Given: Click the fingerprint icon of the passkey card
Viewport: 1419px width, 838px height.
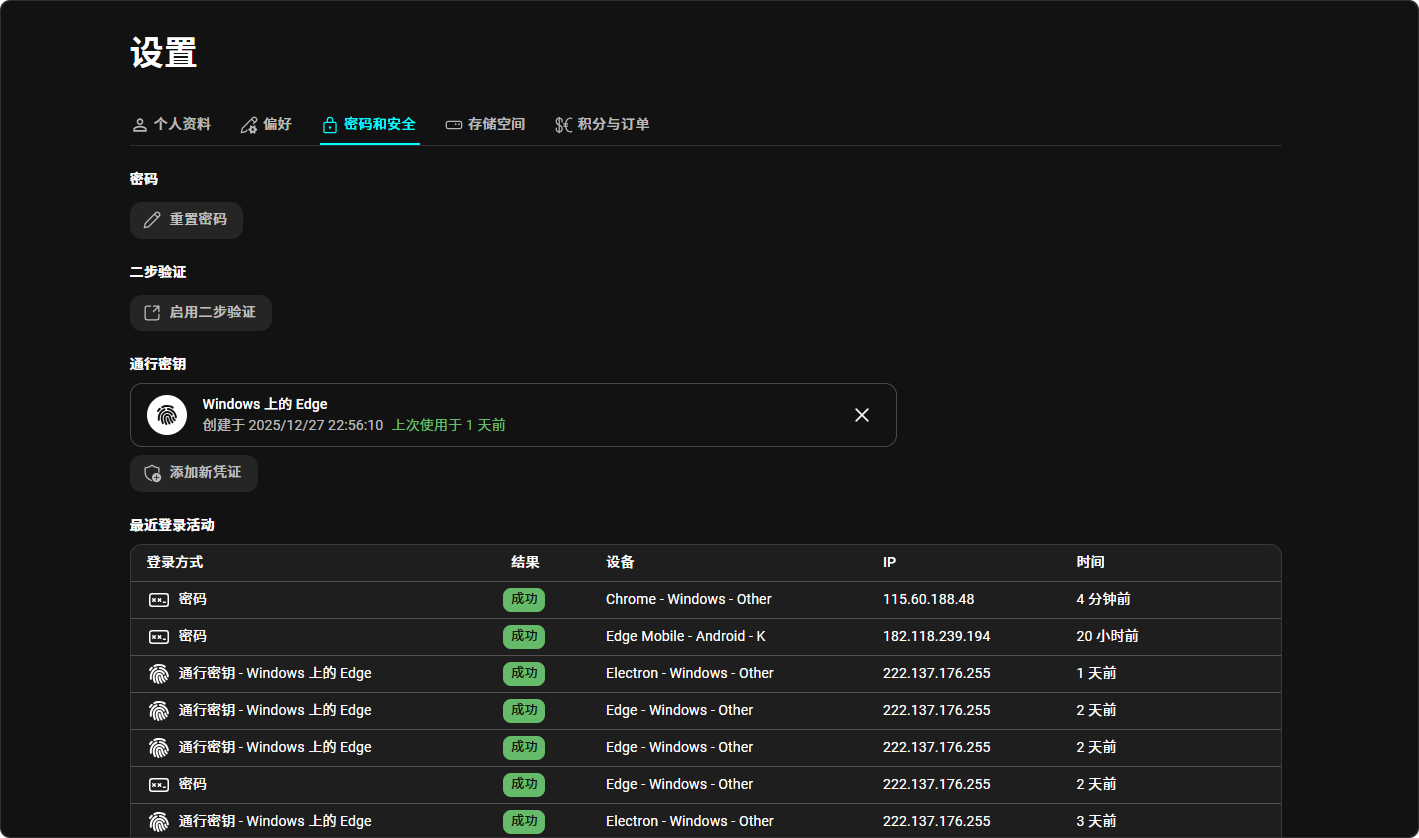Looking at the screenshot, I should click(x=167, y=415).
